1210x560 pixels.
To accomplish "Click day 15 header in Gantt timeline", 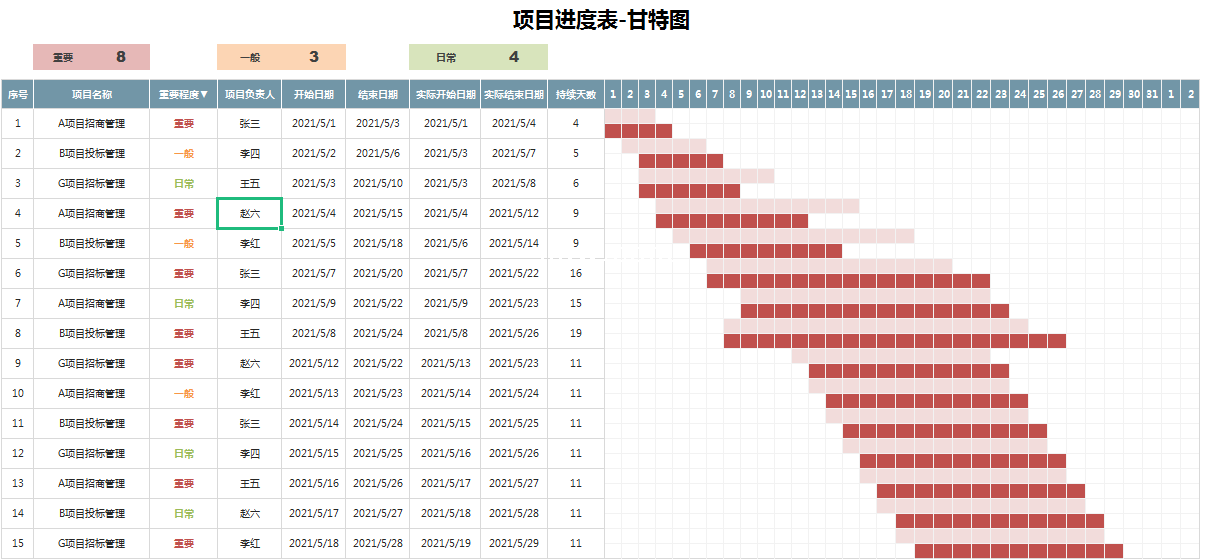I will (851, 95).
